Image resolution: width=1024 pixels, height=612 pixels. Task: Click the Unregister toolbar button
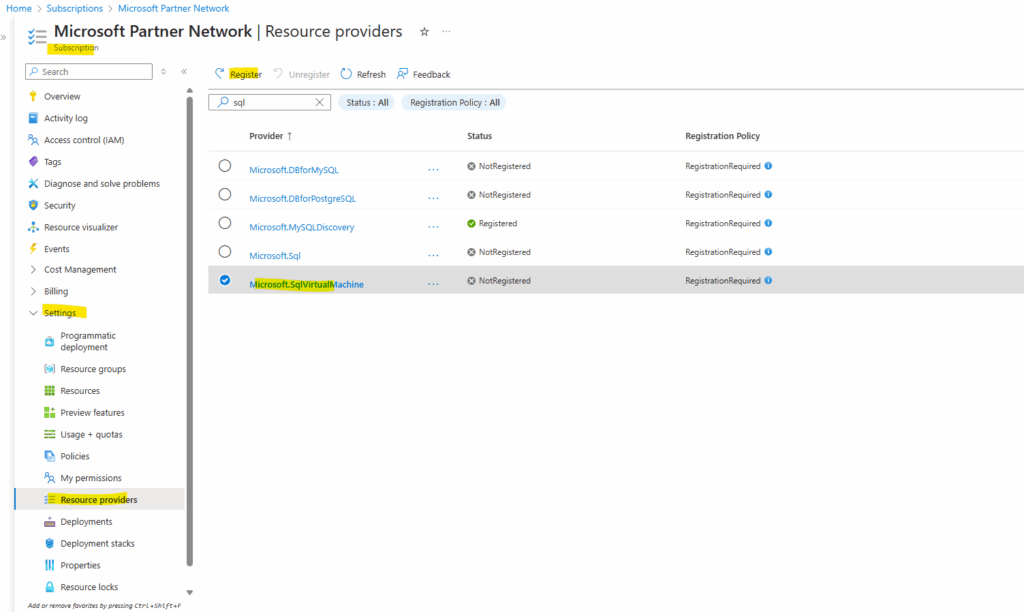[x=302, y=74]
